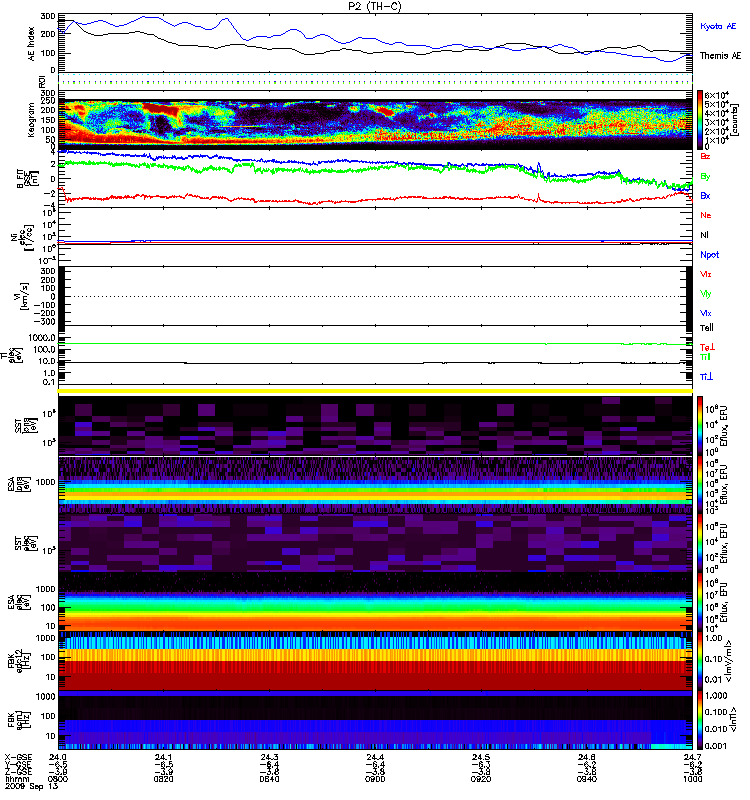Select the 0940 time tick label
The width and height of the screenshot is (750, 800).
tap(587, 779)
